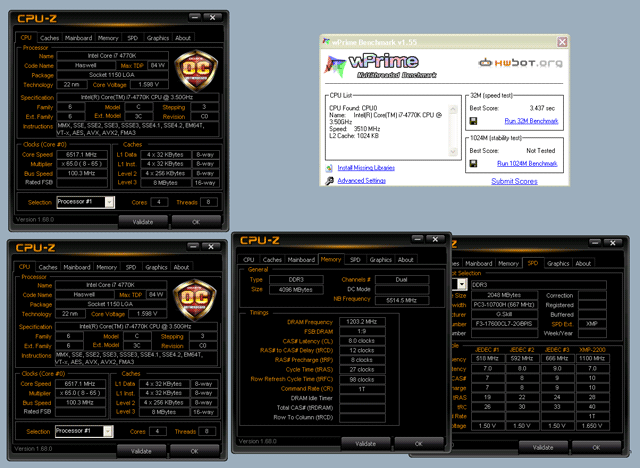Select About tab in CPU-Z SPD window
Viewport: 640px width, 468px height.
[x=583, y=264]
